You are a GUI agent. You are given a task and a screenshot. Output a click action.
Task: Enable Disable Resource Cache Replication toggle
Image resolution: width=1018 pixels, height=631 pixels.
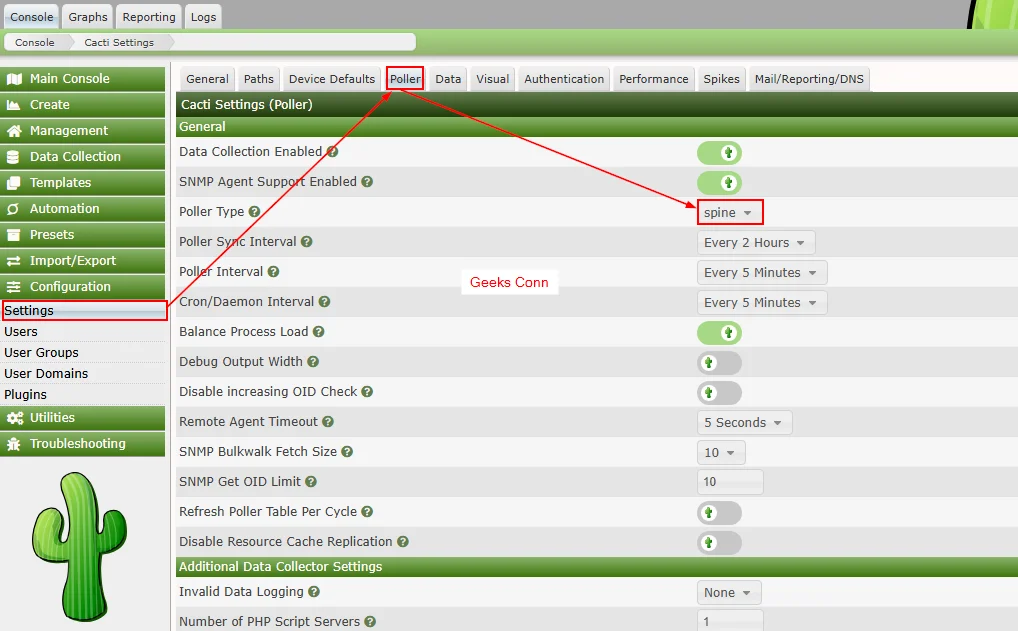coord(719,543)
